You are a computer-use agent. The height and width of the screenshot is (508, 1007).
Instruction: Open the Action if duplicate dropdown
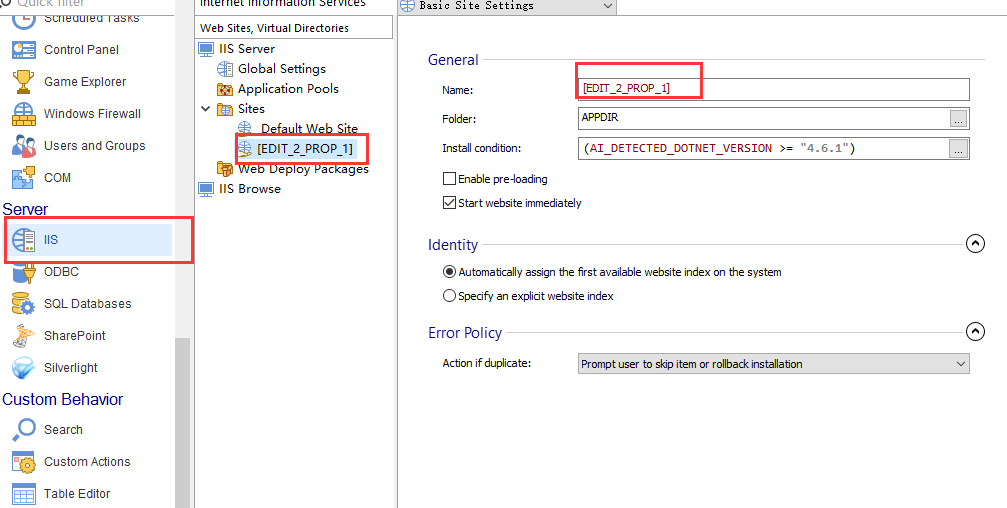(x=774, y=363)
